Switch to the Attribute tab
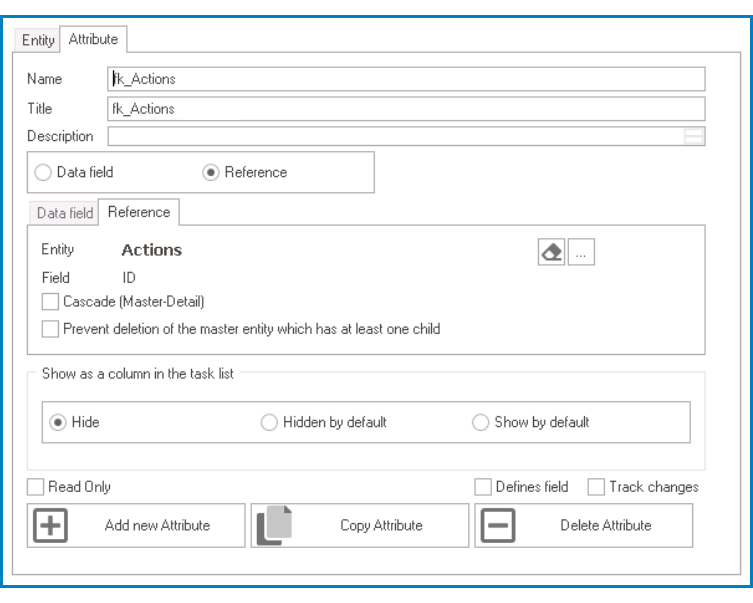753x603 pixels. tap(93, 39)
